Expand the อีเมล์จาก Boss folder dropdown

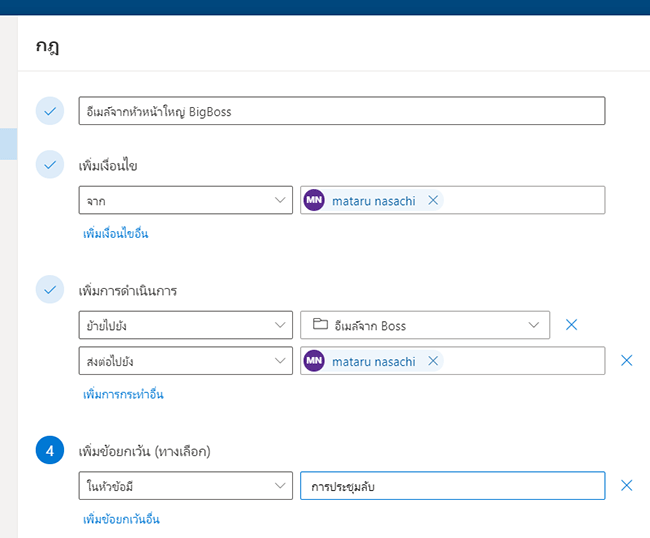[425, 325]
